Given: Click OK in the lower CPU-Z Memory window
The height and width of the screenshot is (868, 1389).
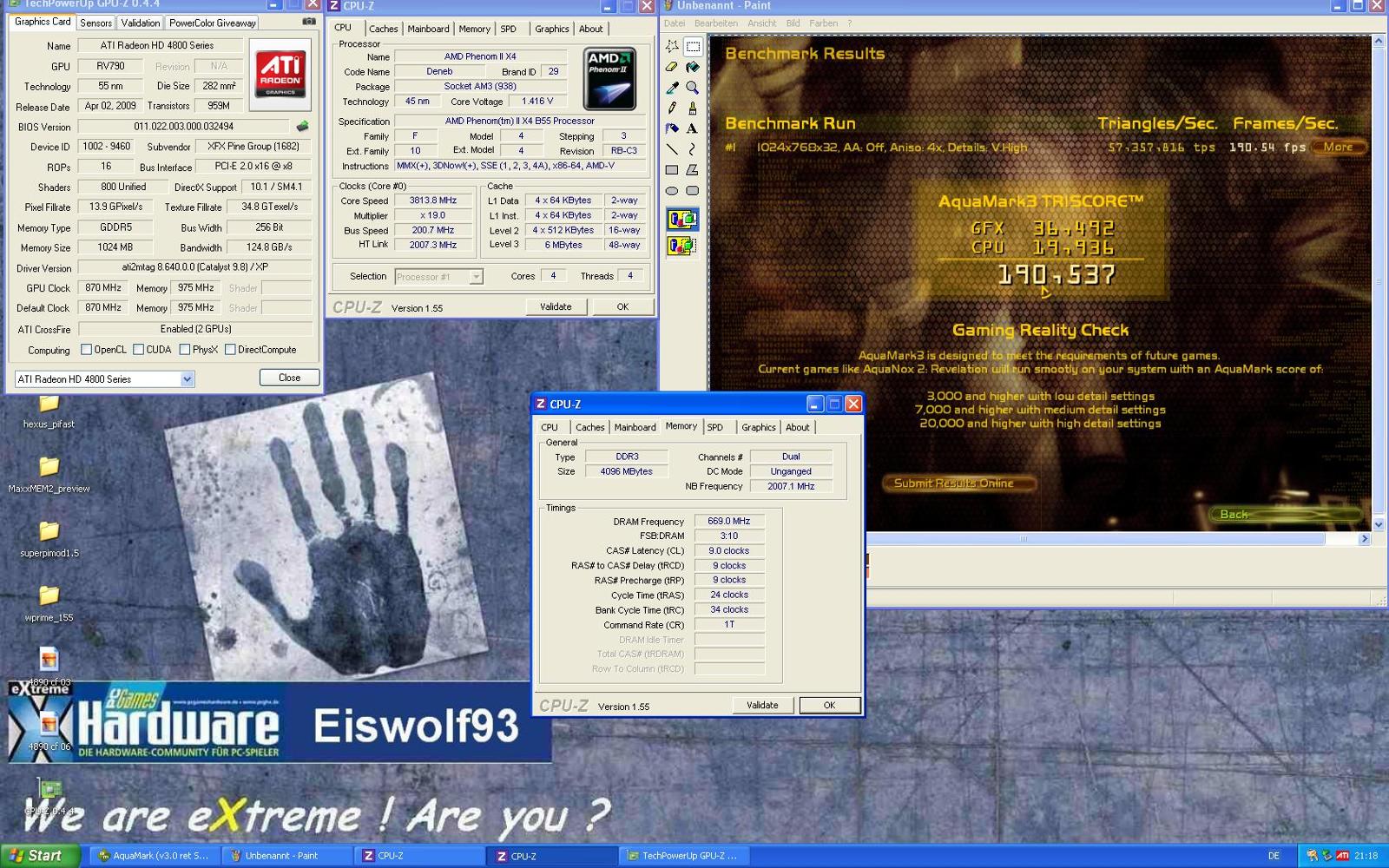Looking at the screenshot, I should pyautogui.click(x=829, y=705).
